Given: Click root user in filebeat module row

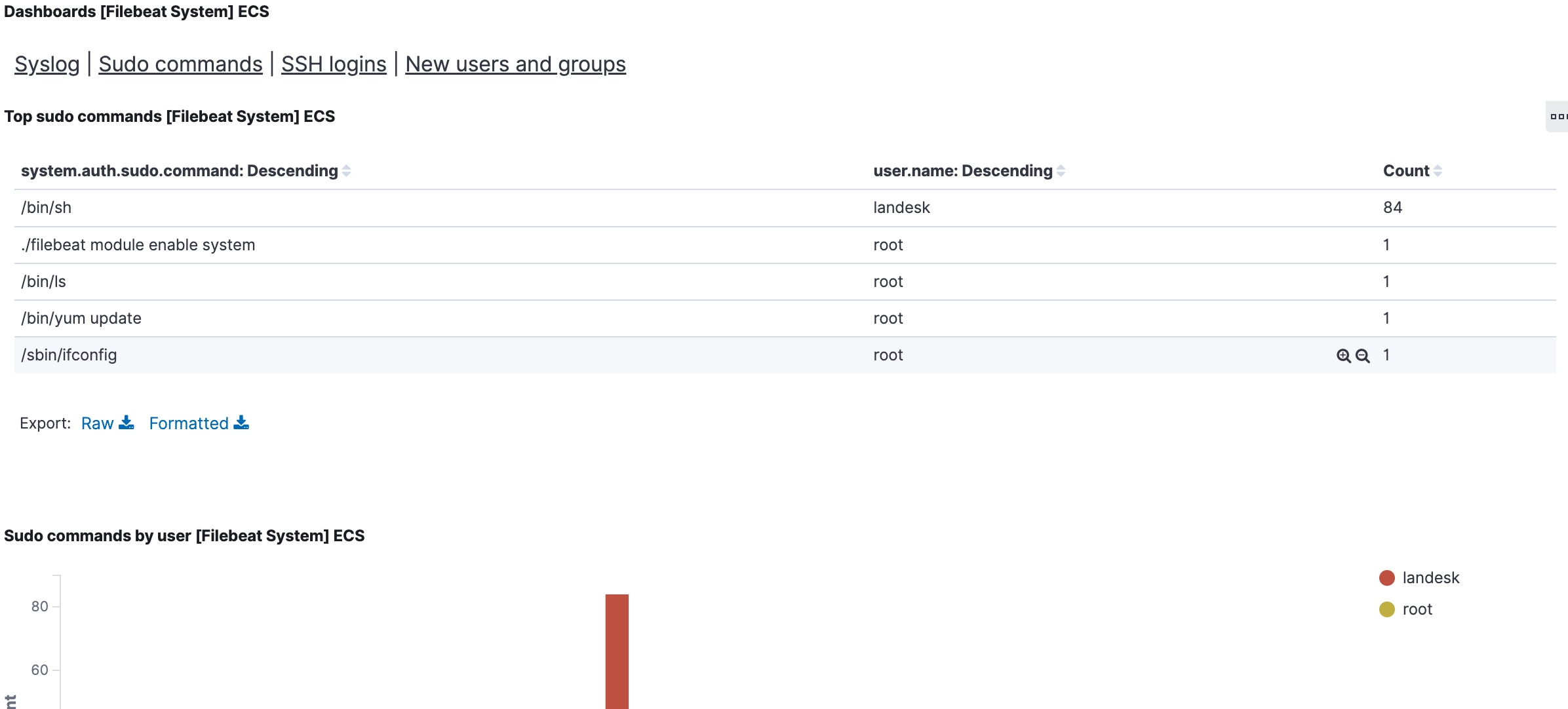Looking at the screenshot, I should [x=888, y=245].
